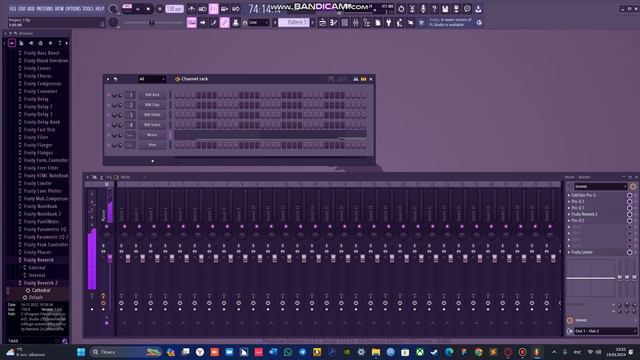
Task: Click the 808 HiHat channel button
Action: coord(152,115)
